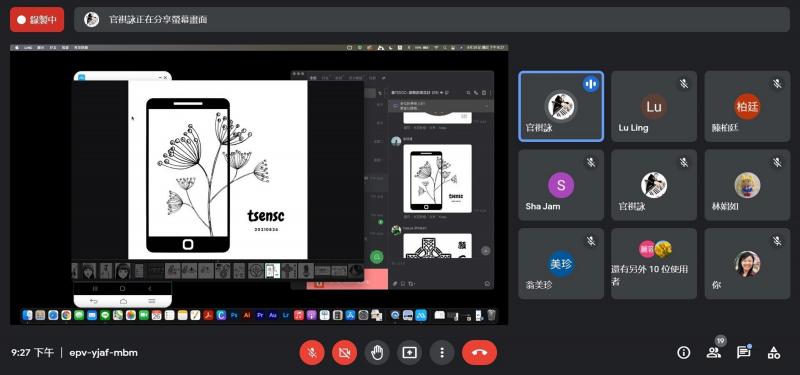Click the muted mic icon on Sha Jam's tile

591,162
